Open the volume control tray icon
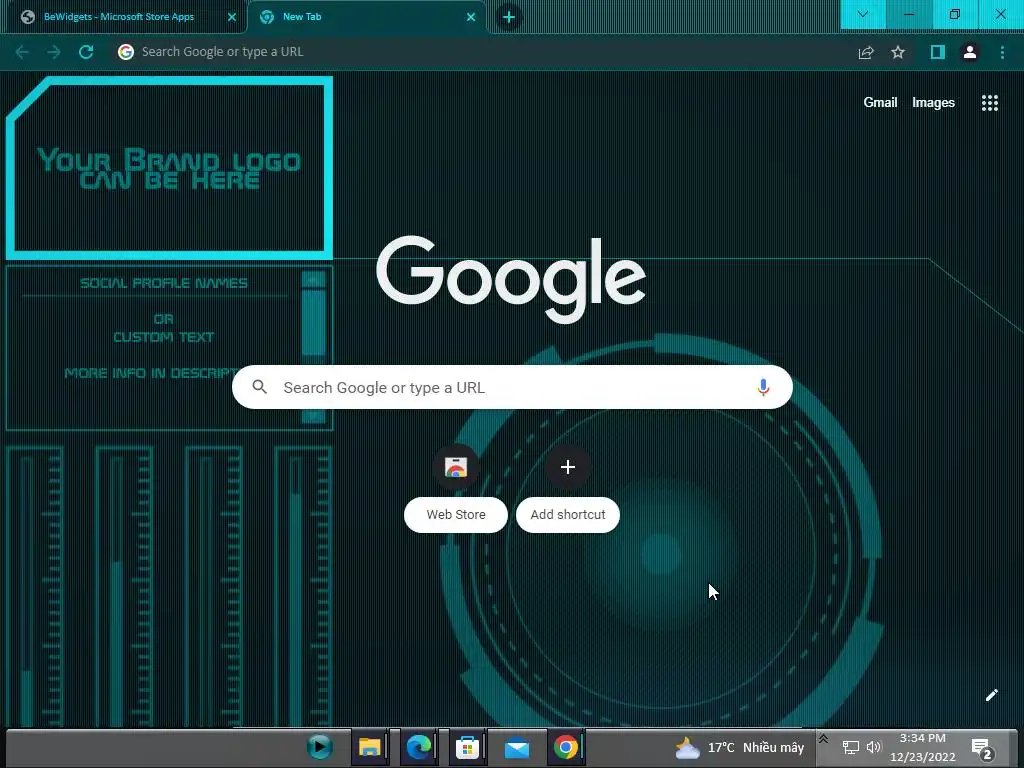 point(874,747)
